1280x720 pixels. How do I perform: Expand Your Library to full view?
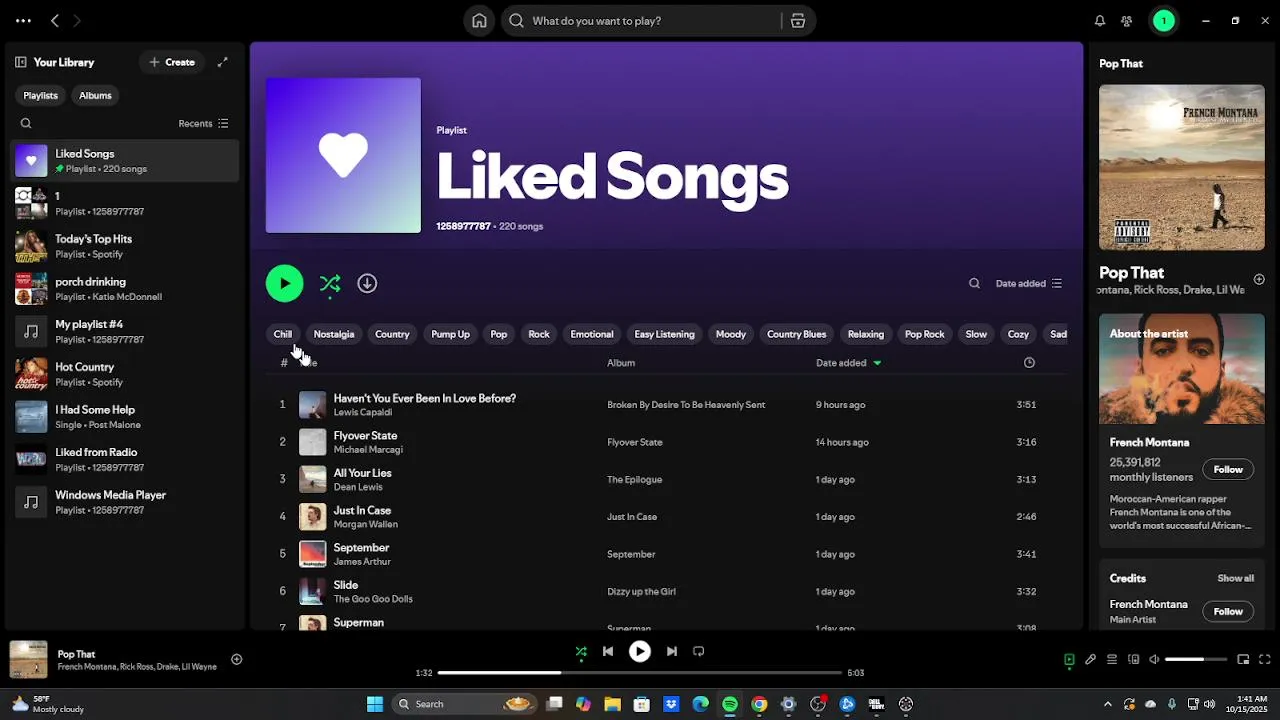point(223,62)
